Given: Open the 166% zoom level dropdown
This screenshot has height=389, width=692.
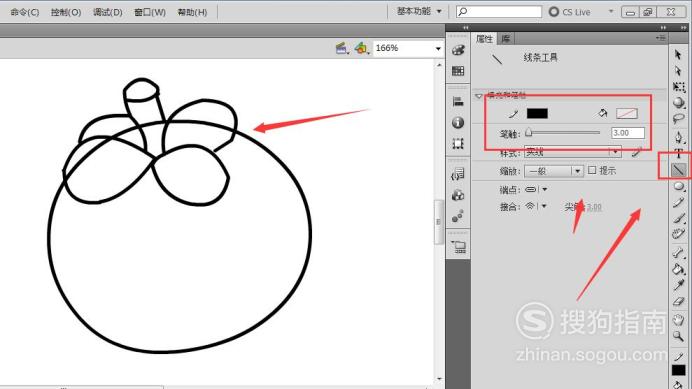Looking at the screenshot, I should [x=408, y=48].
